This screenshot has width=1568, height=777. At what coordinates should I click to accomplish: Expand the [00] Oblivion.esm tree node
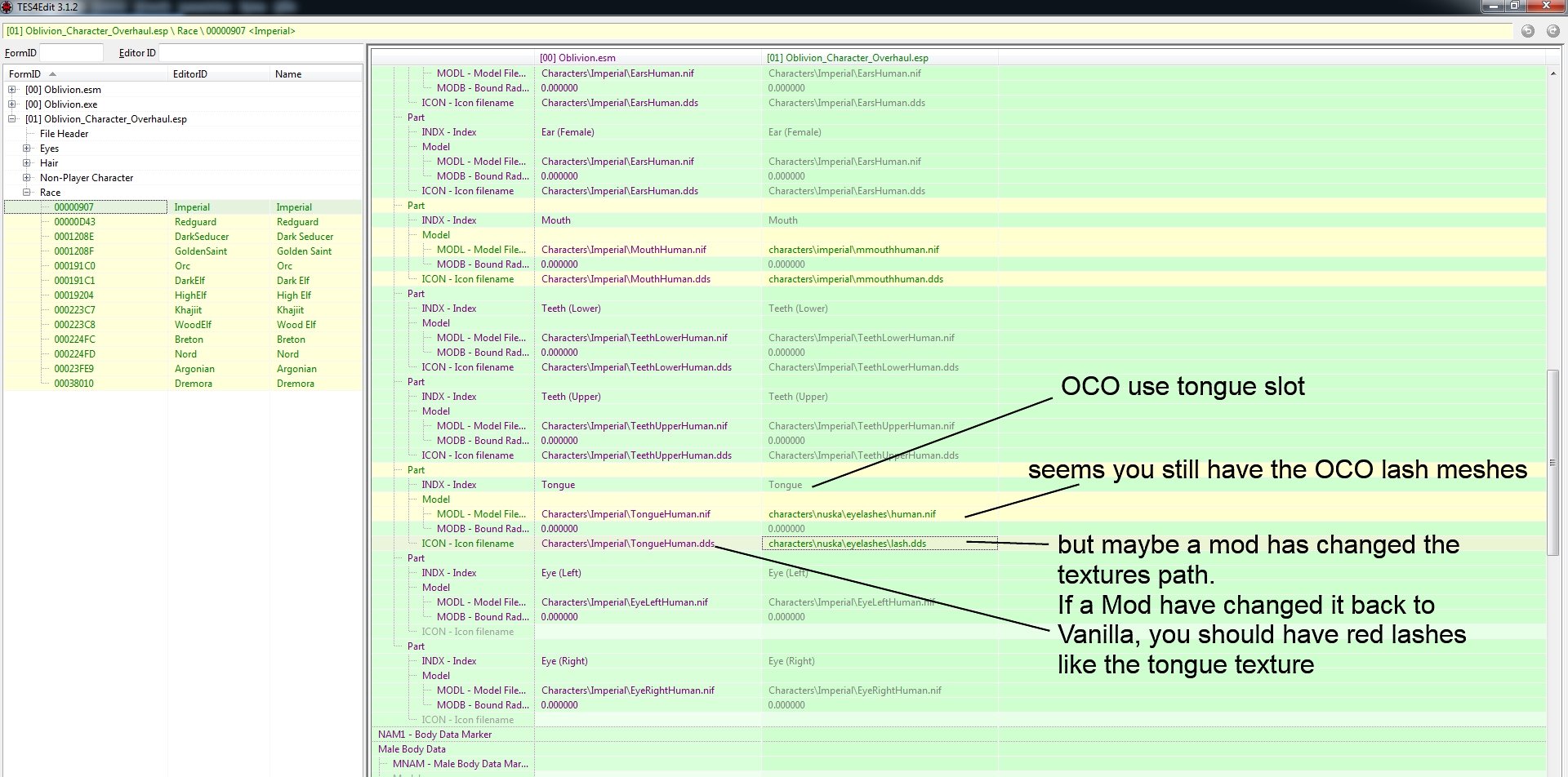[x=12, y=90]
